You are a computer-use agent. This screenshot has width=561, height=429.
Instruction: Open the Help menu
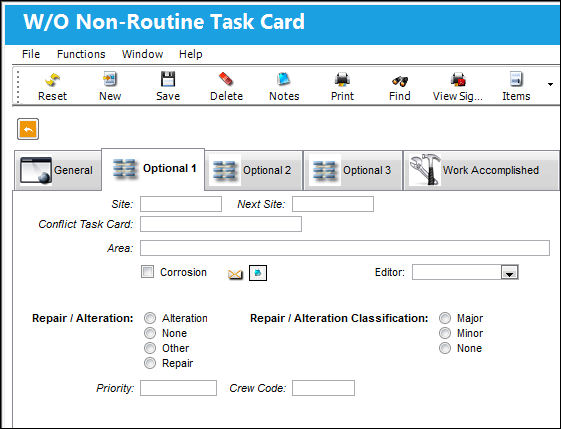click(191, 54)
